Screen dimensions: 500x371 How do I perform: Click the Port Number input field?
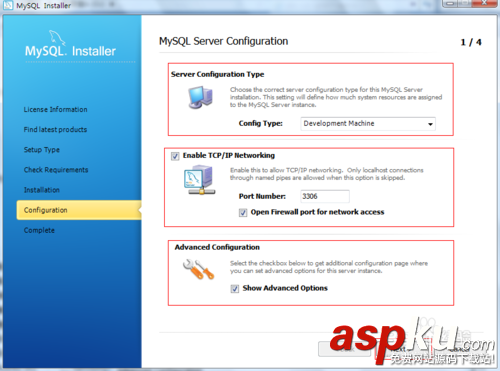pyautogui.click(x=325, y=196)
